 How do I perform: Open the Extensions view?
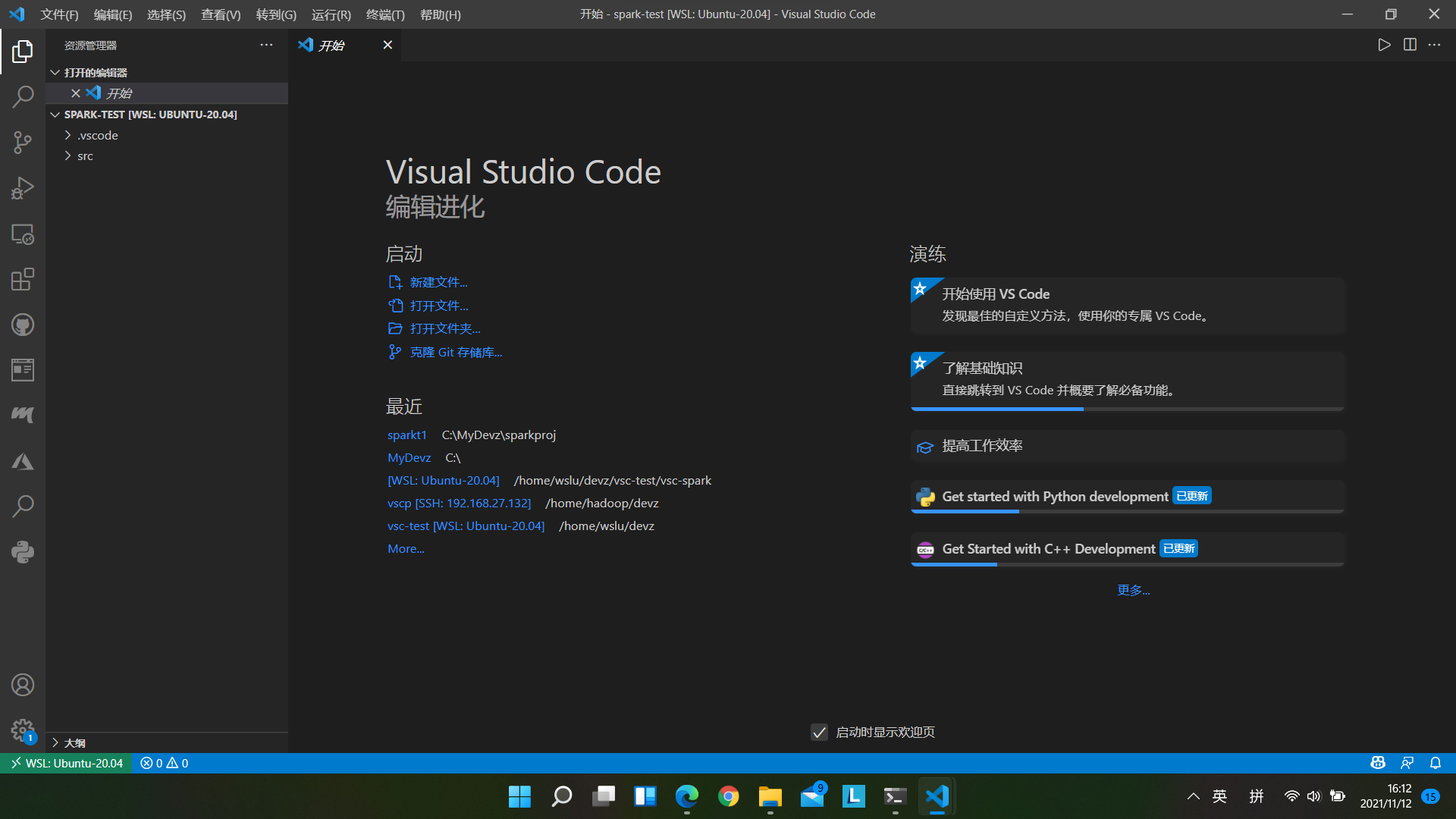23,279
